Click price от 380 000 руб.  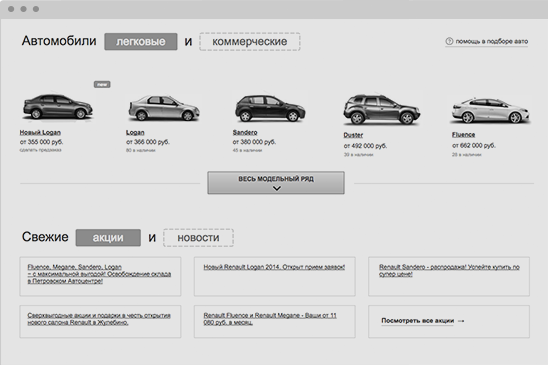254,142
